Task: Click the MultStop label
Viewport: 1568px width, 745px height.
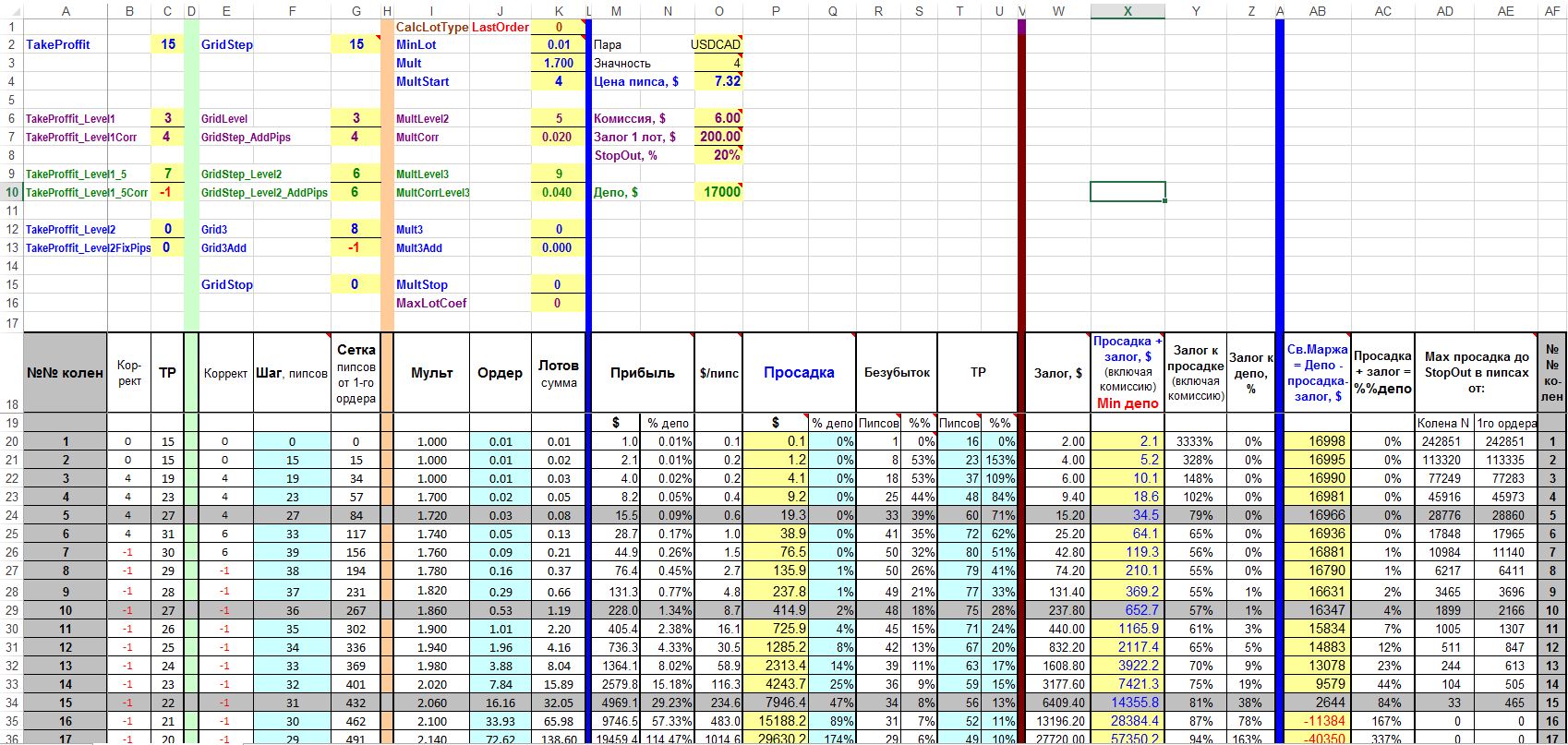Action: 422,284
